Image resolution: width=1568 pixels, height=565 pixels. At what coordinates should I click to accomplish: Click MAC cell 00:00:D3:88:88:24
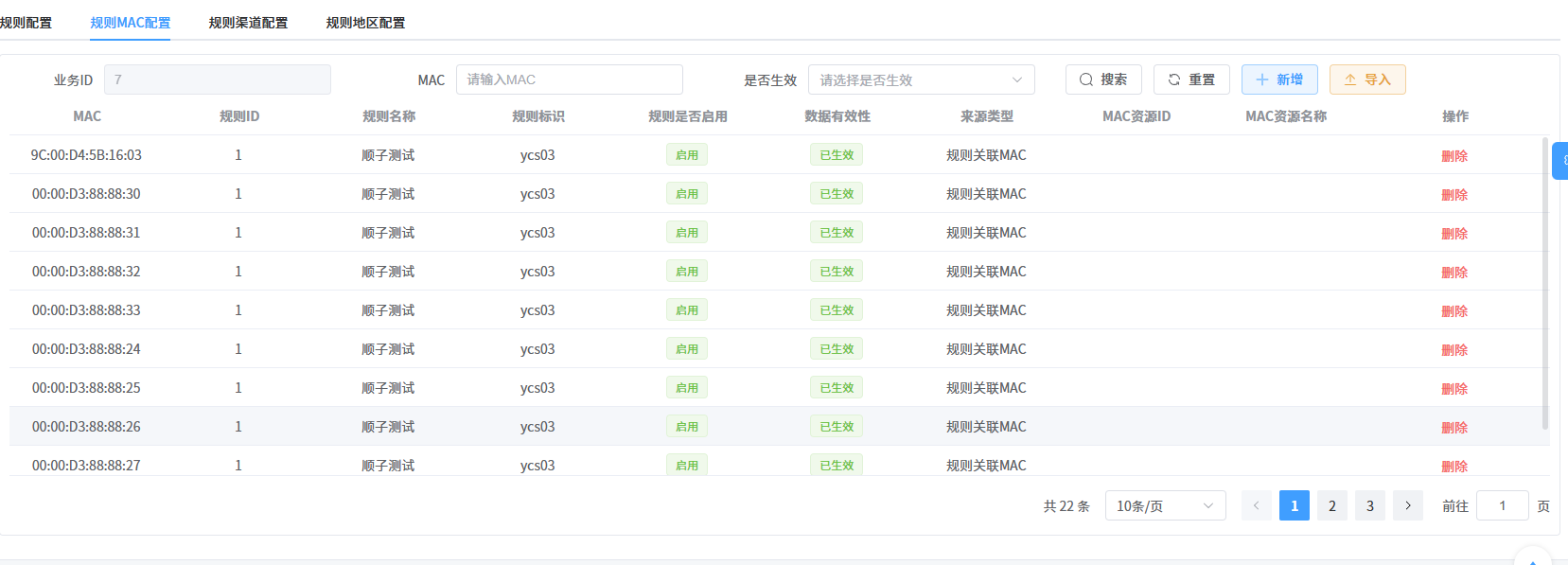click(86, 349)
